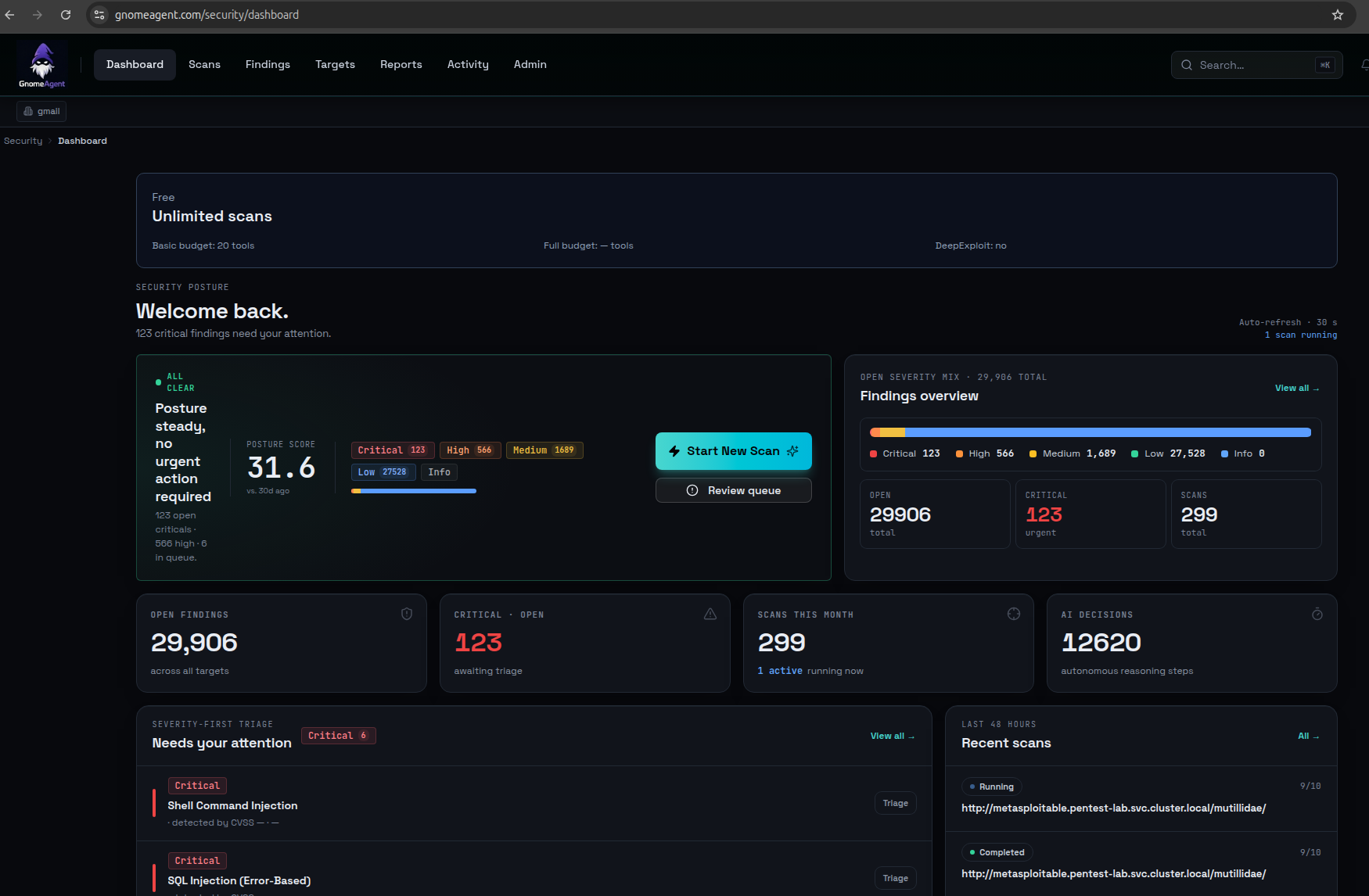Click the notification bell icon
1369x896 pixels.
(x=1364, y=65)
